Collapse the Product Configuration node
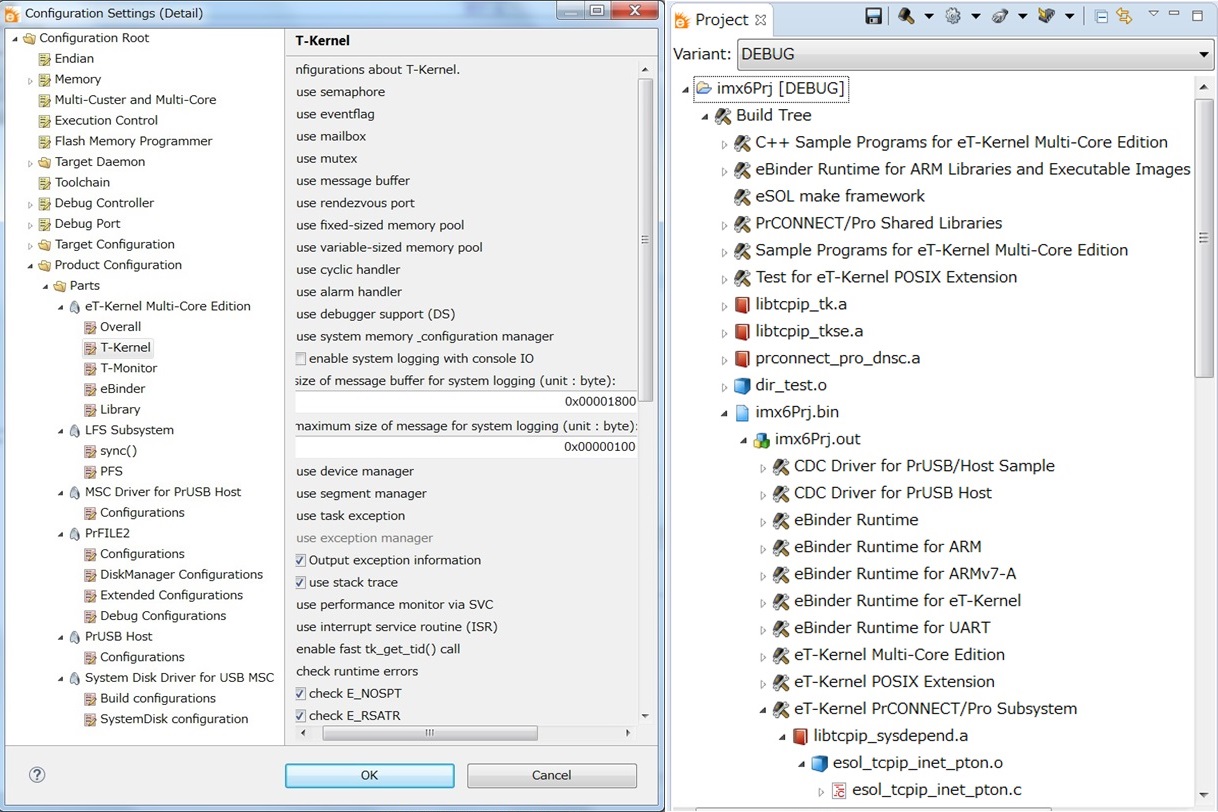Viewport: 1218px width, 812px height. click(30, 266)
